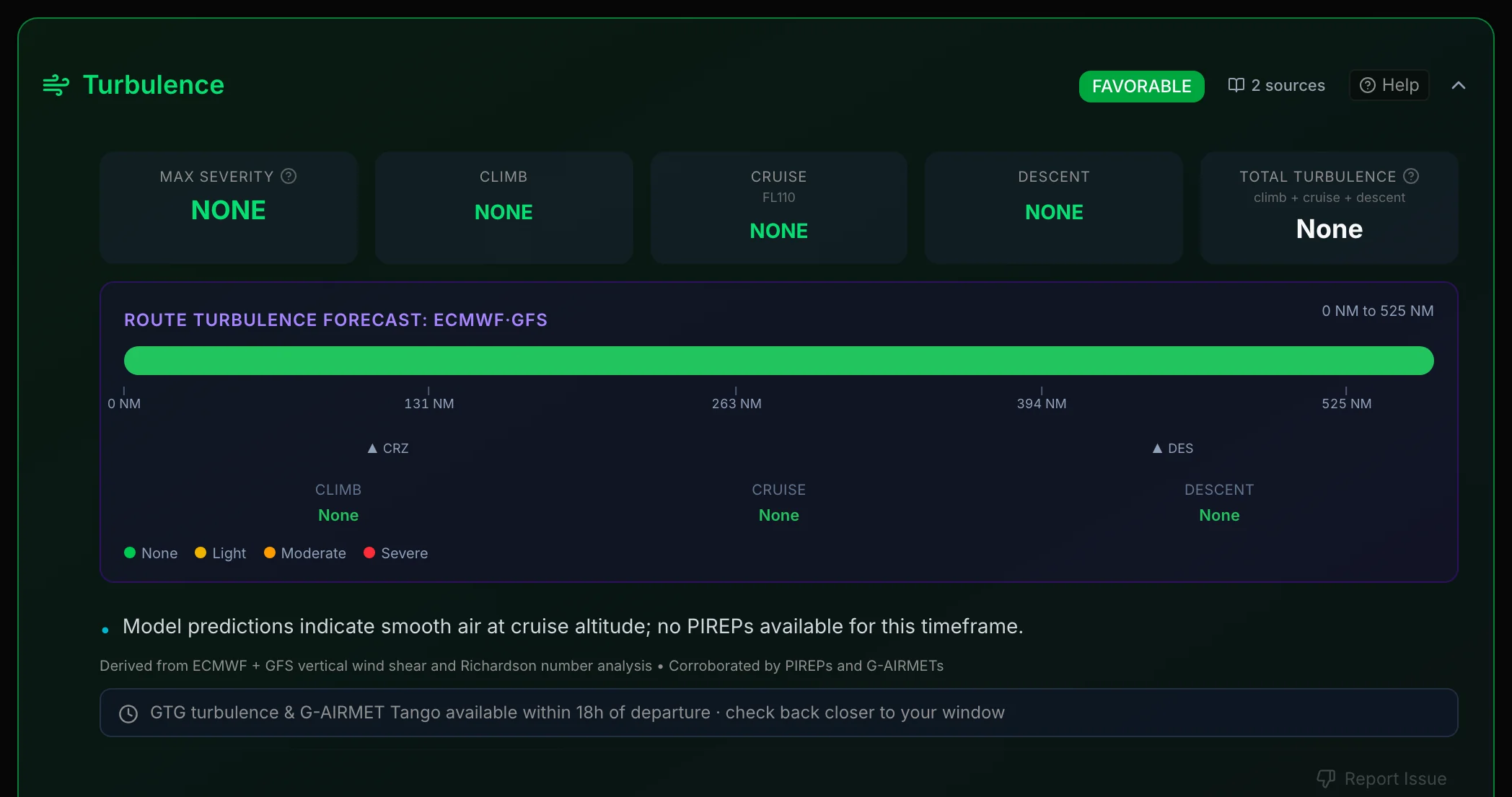Select the CRUISE FL110 card

pyautogui.click(x=778, y=207)
